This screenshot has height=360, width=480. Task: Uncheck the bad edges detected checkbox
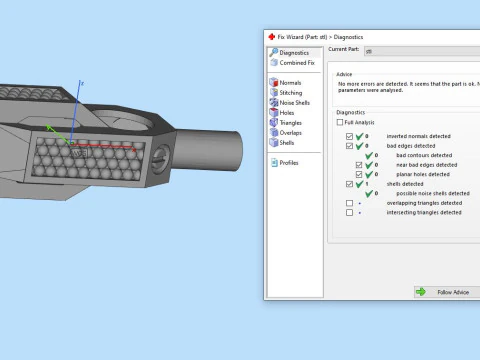[349, 146]
